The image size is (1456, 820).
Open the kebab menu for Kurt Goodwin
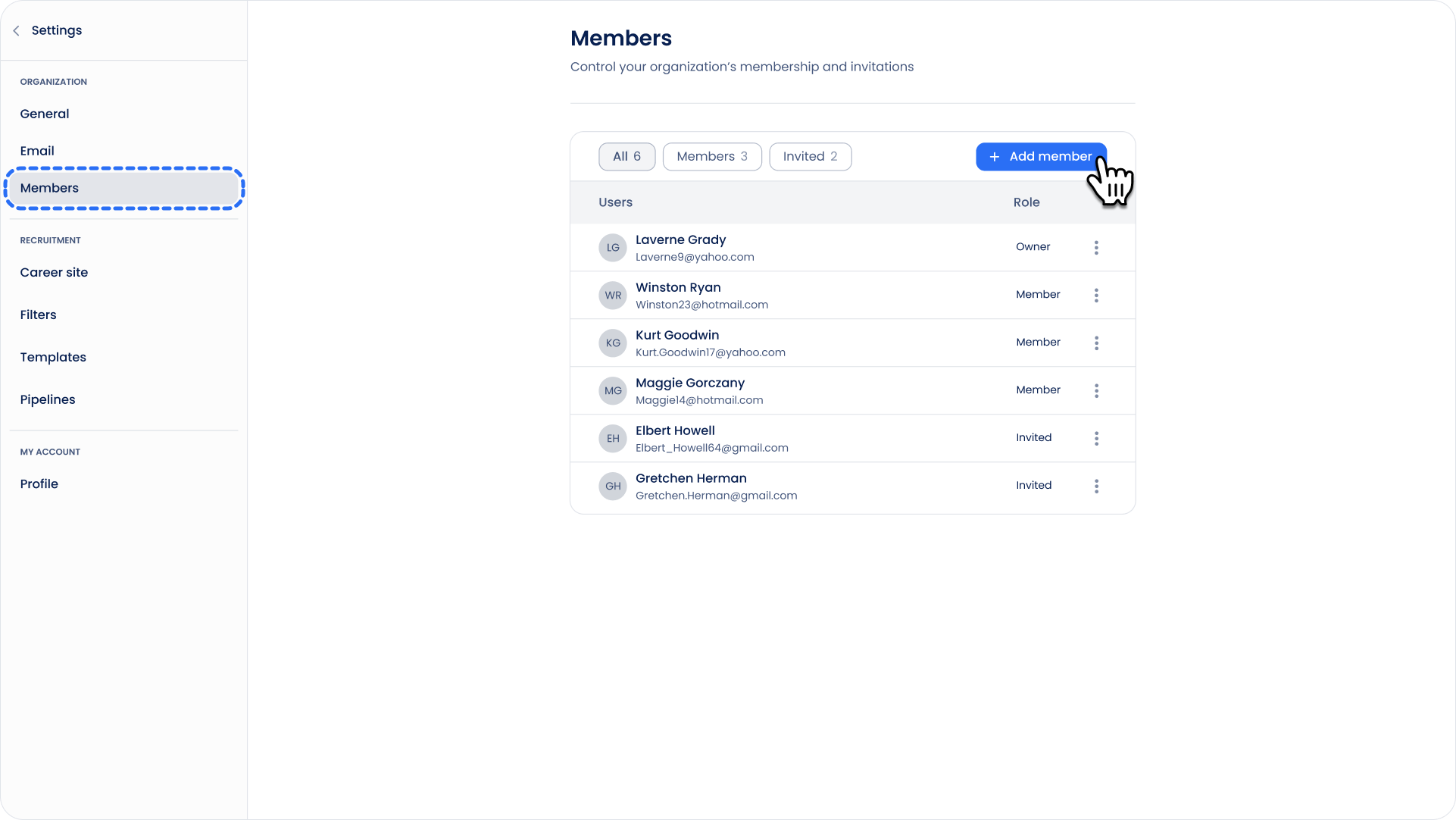1095,343
